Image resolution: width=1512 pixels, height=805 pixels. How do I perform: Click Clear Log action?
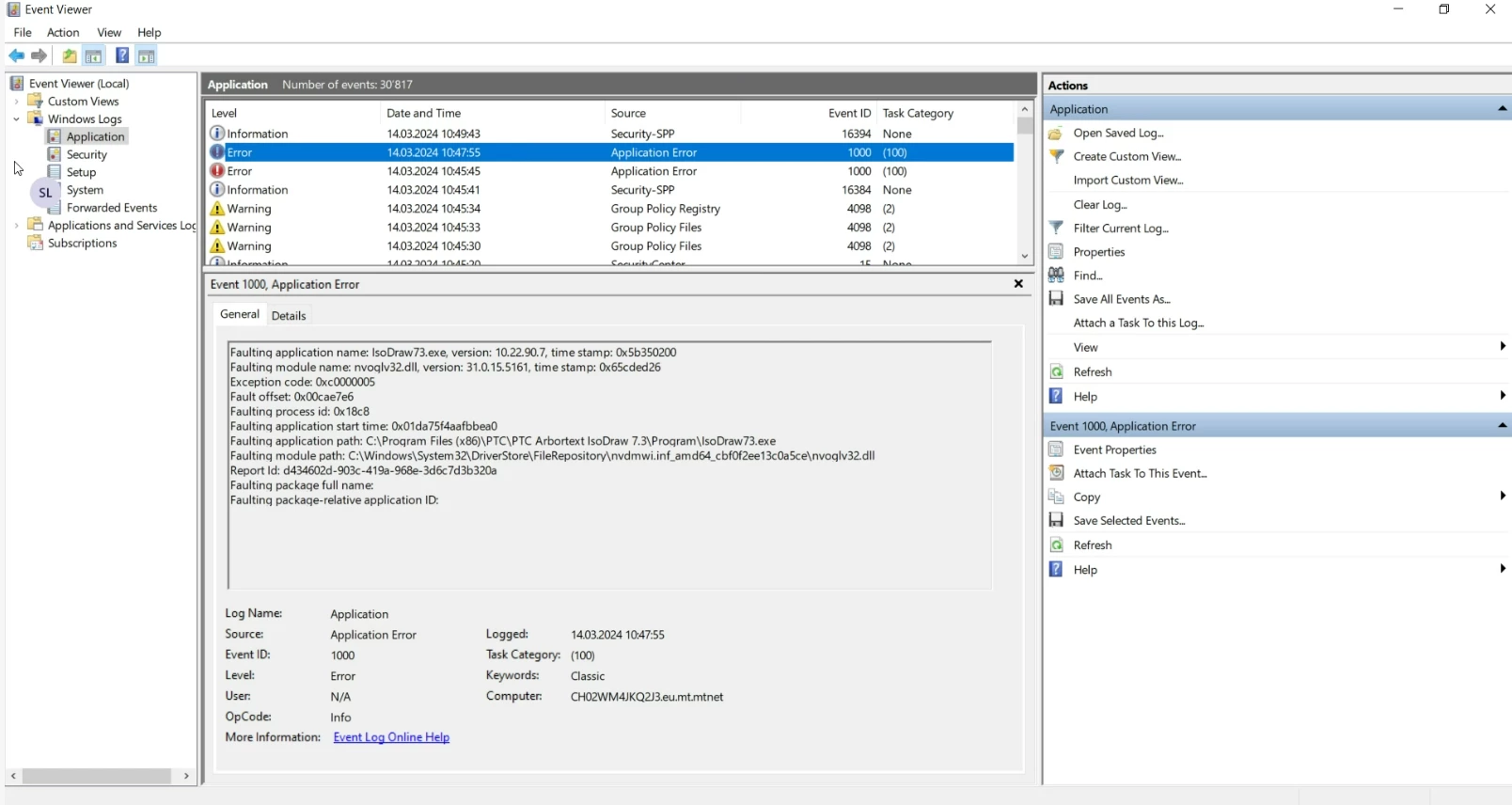(1100, 204)
